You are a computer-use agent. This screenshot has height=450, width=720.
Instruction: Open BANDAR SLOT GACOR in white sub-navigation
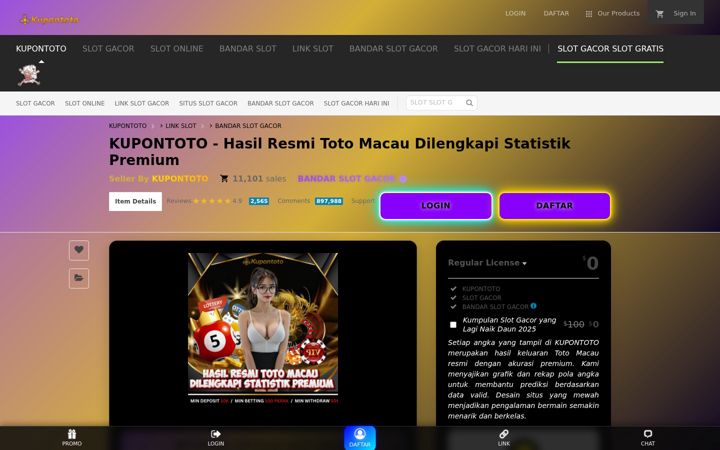coord(281,103)
